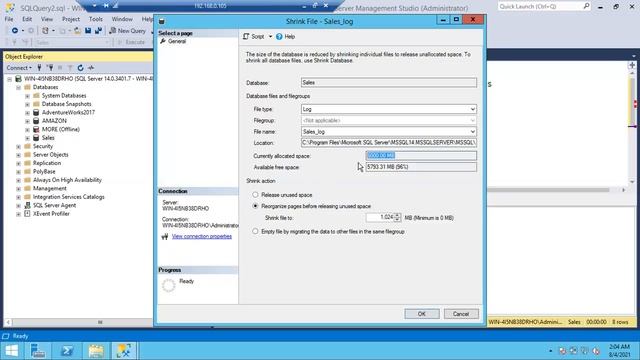Click the Save disk icon in SSMS toolbar
The width and height of the screenshot is (640, 360).
(x=88, y=31)
